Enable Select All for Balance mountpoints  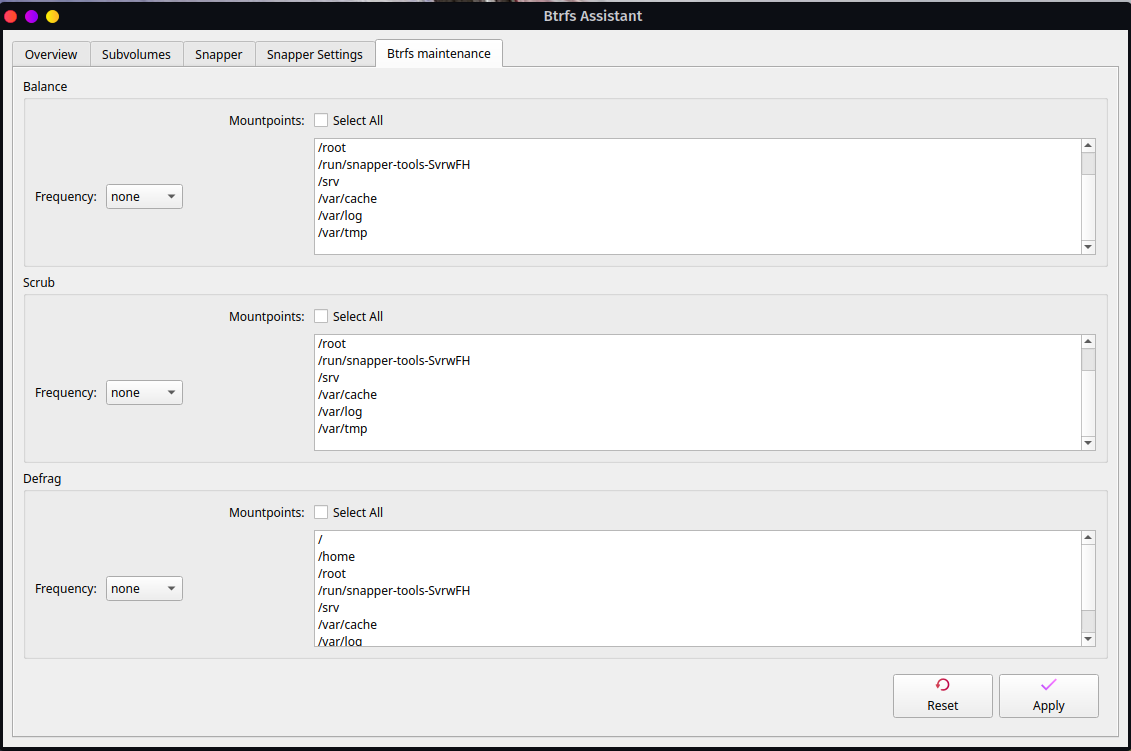pos(321,120)
